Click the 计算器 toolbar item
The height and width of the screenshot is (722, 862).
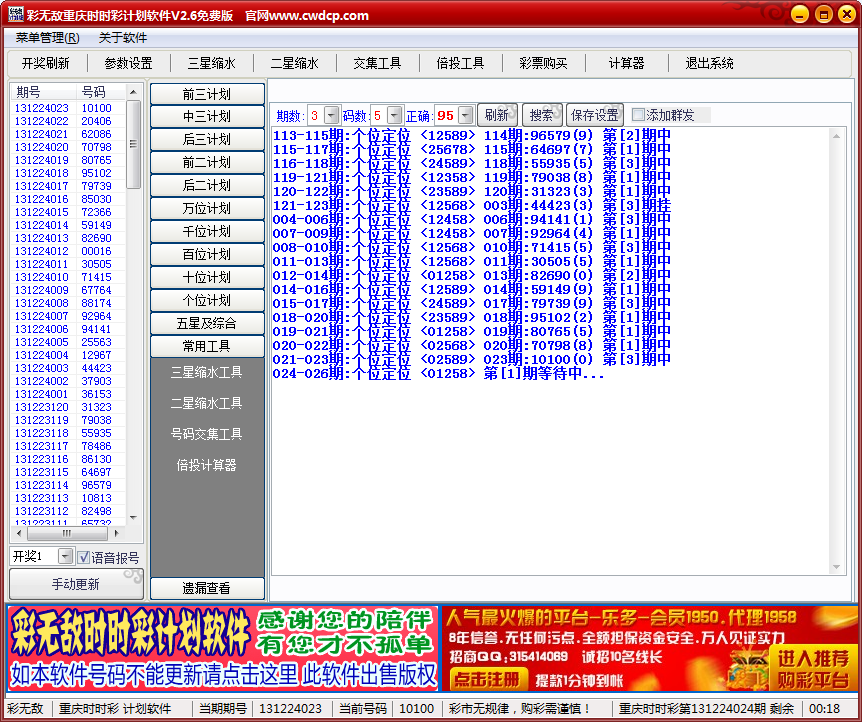click(x=626, y=63)
